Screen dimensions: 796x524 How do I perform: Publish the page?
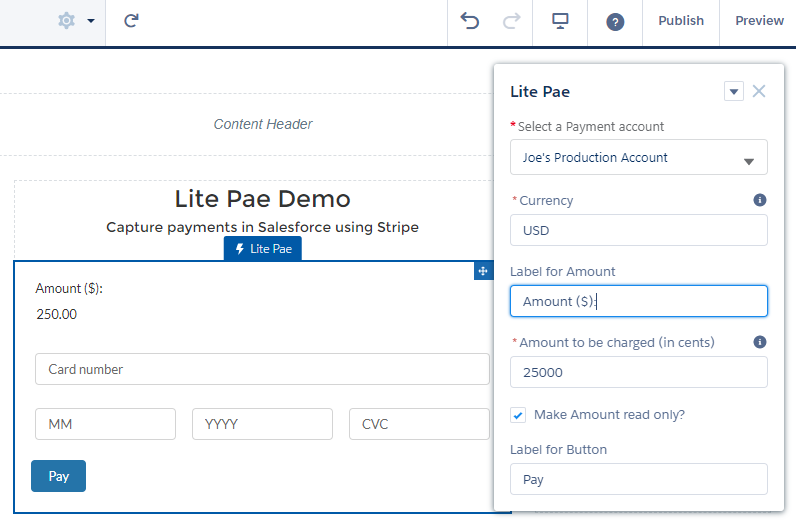[681, 21]
